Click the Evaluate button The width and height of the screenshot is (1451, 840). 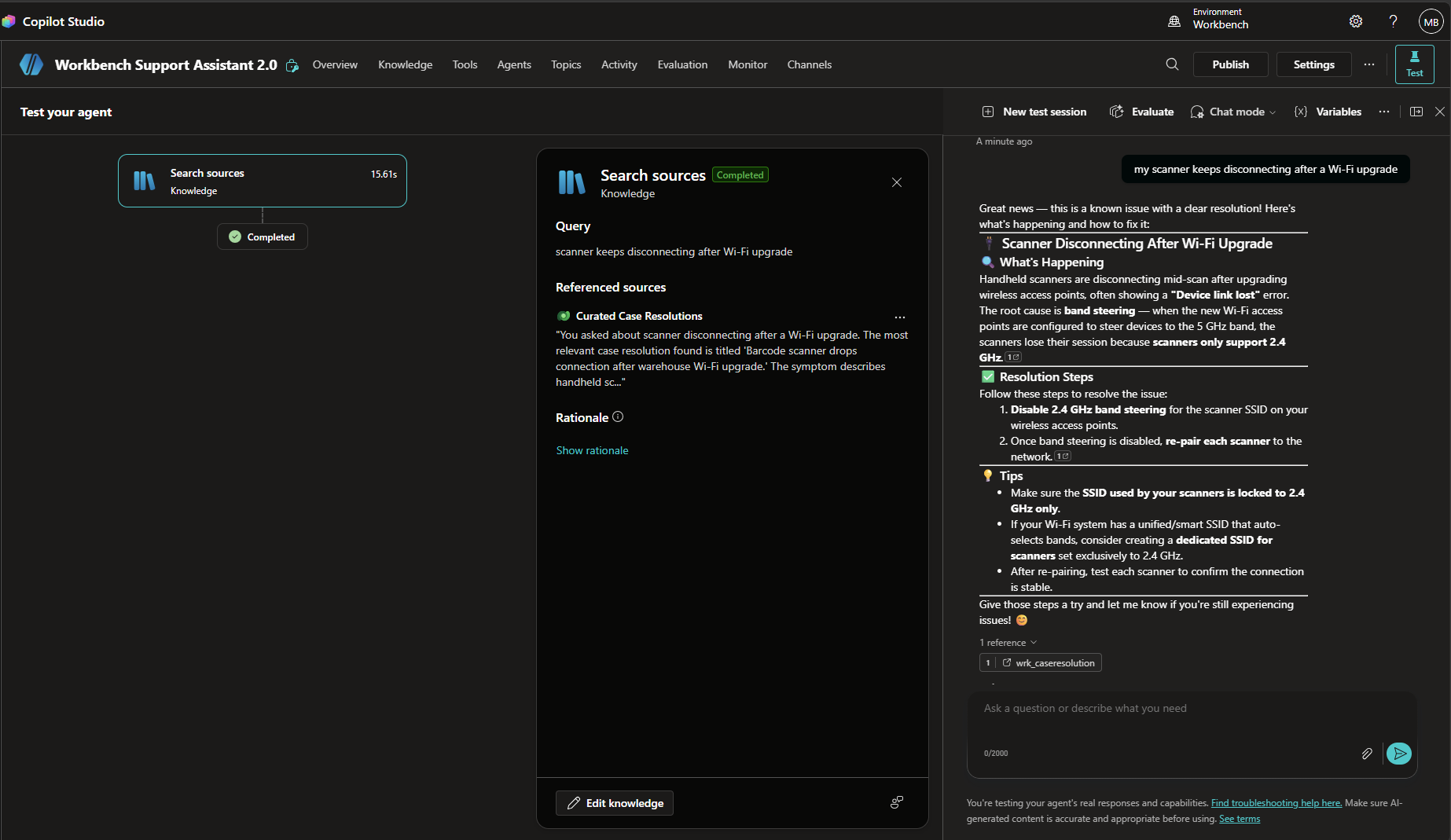pos(1141,112)
